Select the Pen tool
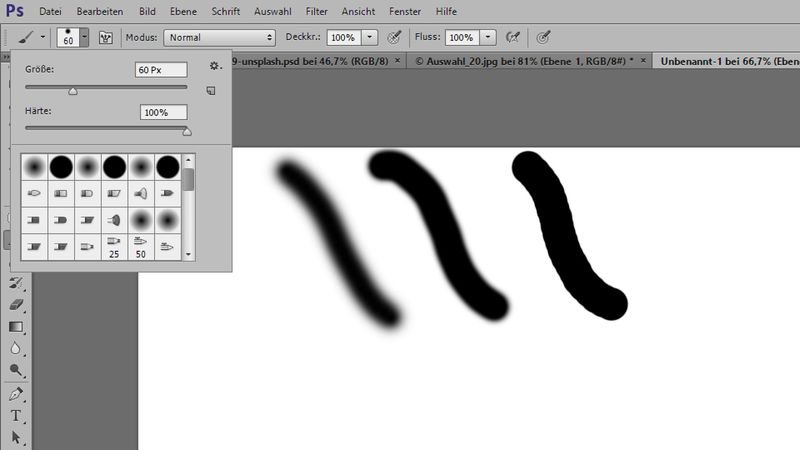Screen dimensions: 800x450 [16, 394]
